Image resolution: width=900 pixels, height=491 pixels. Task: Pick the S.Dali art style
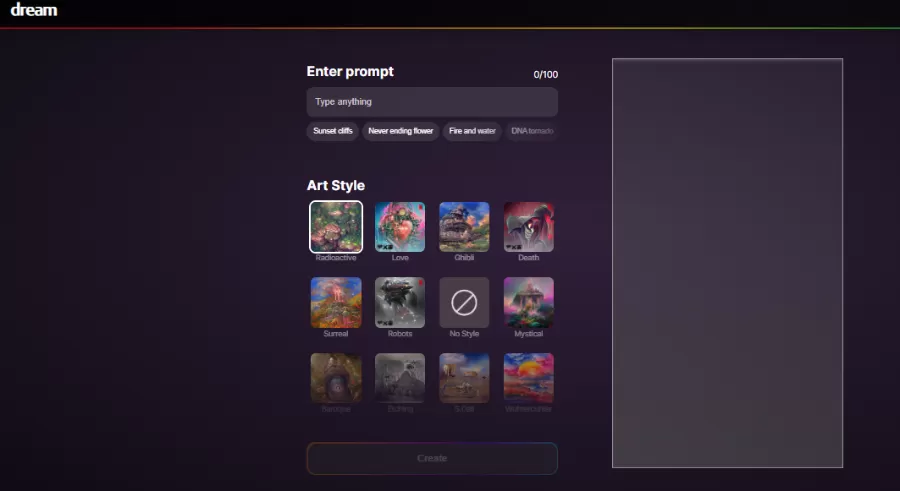pos(464,378)
